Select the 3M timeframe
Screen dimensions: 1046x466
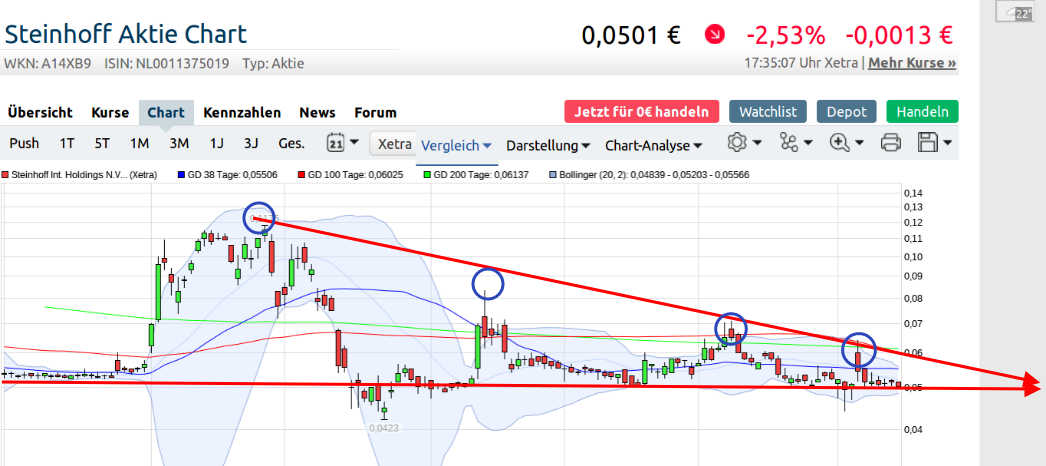pyautogui.click(x=179, y=143)
